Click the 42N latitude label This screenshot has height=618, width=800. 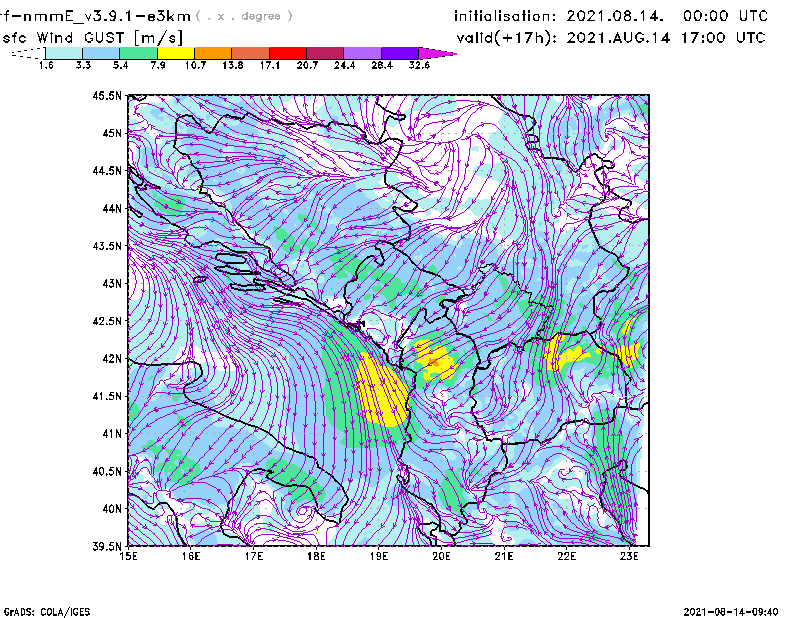pyautogui.click(x=112, y=358)
